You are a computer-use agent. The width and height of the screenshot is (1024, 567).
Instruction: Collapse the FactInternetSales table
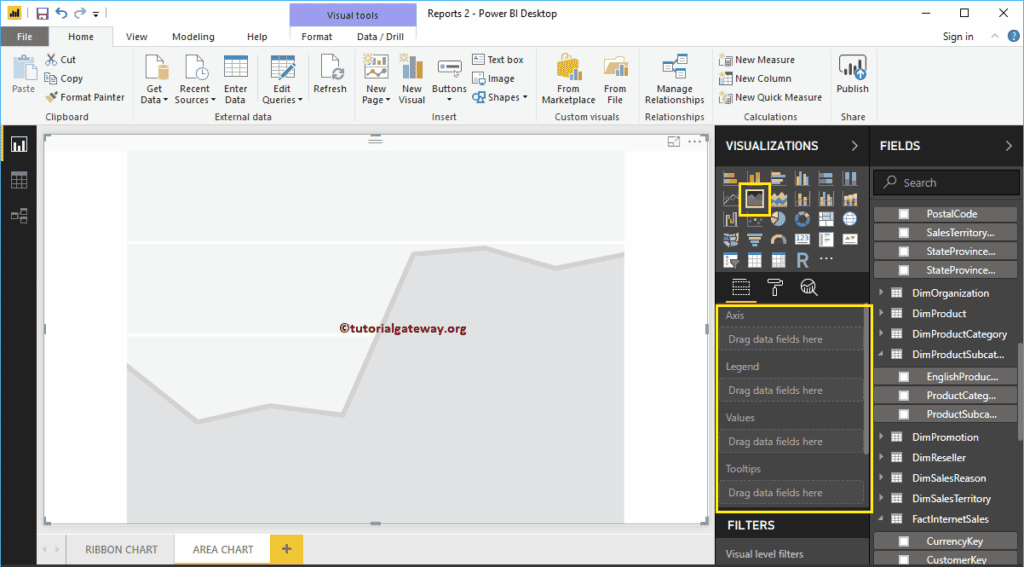click(x=881, y=519)
